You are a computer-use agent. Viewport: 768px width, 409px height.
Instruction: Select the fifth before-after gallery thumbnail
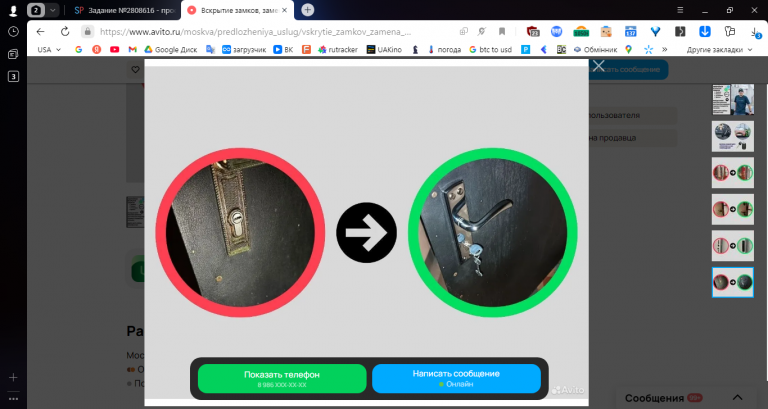click(x=733, y=246)
